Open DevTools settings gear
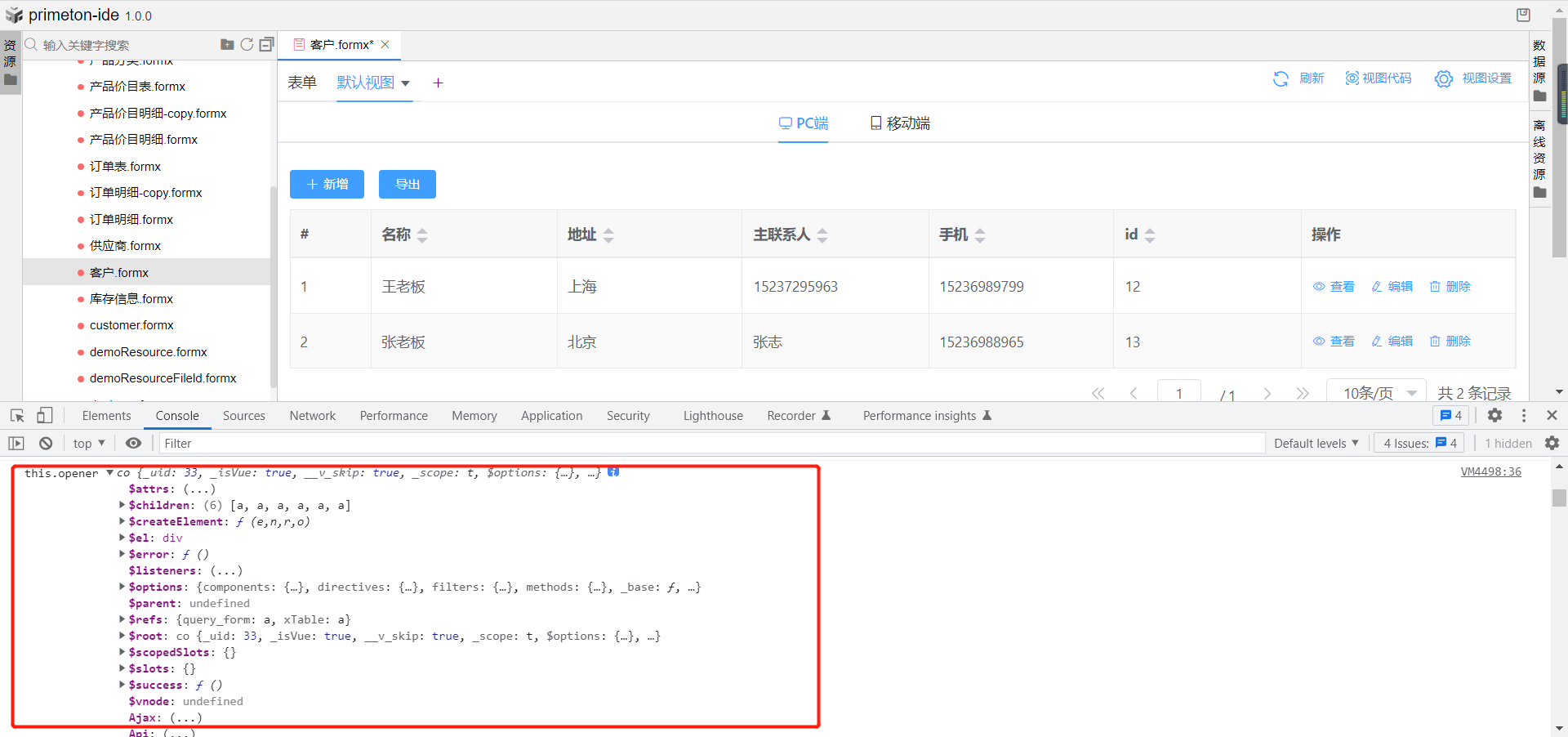This screenshot has width=1568, height=737. click(x=1494, y=416)
